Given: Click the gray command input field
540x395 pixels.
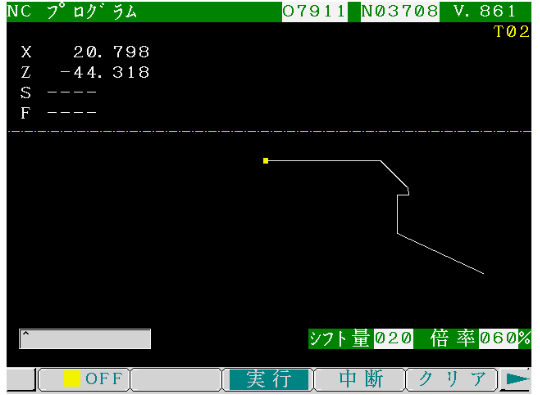Looking at the screenshot, I should tap(85, 339).
